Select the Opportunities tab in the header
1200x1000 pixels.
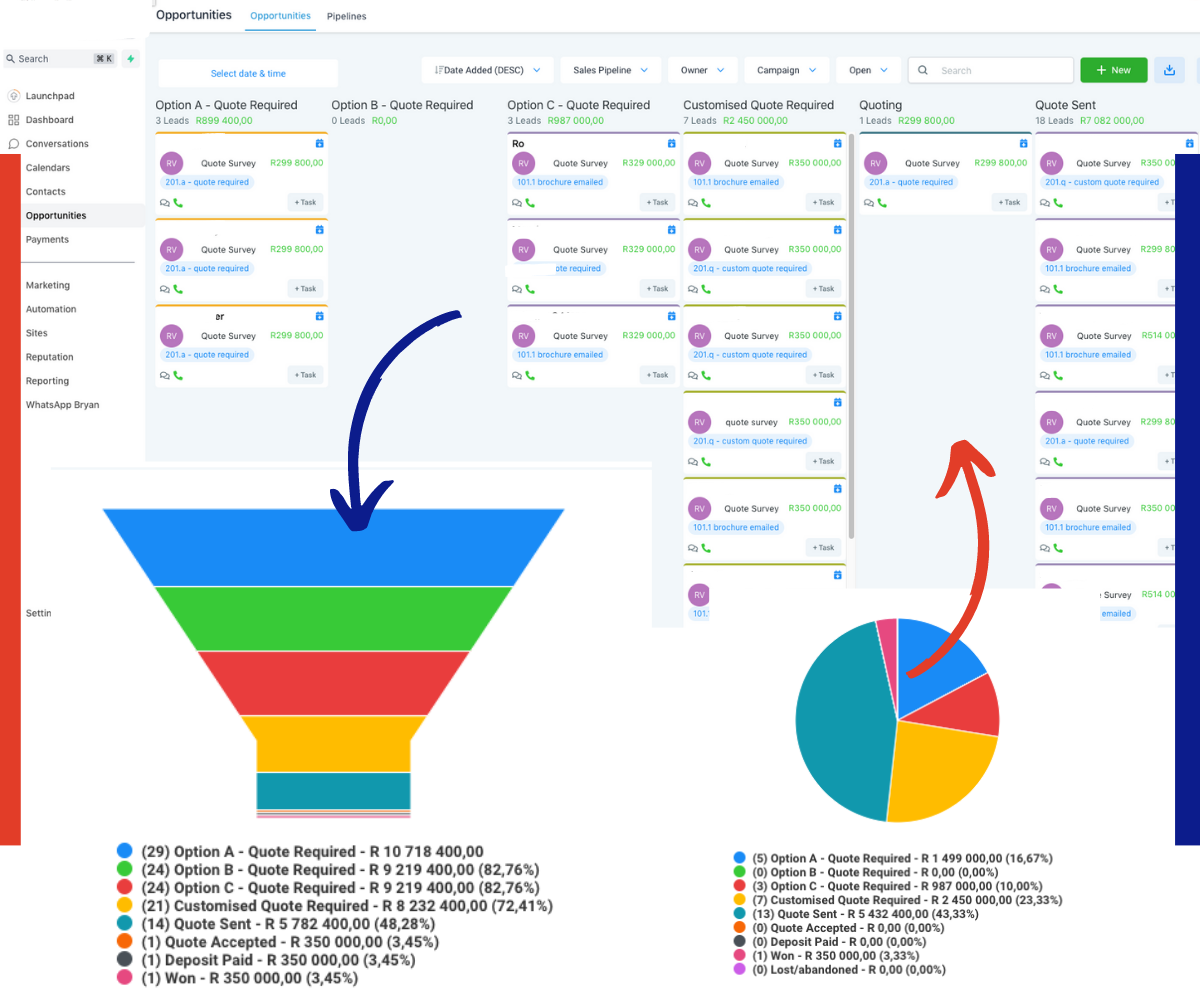[280, 17]
